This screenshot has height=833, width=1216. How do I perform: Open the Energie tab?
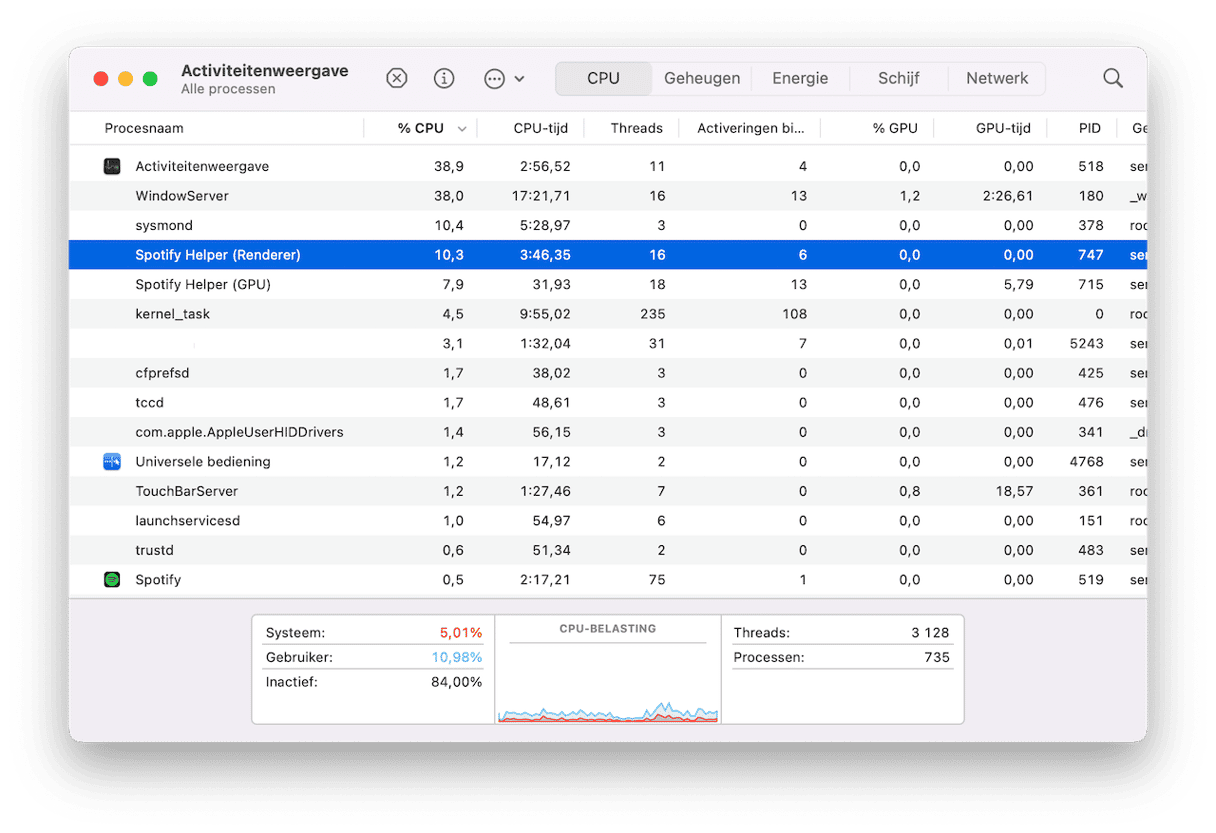(x=800, y=78)
